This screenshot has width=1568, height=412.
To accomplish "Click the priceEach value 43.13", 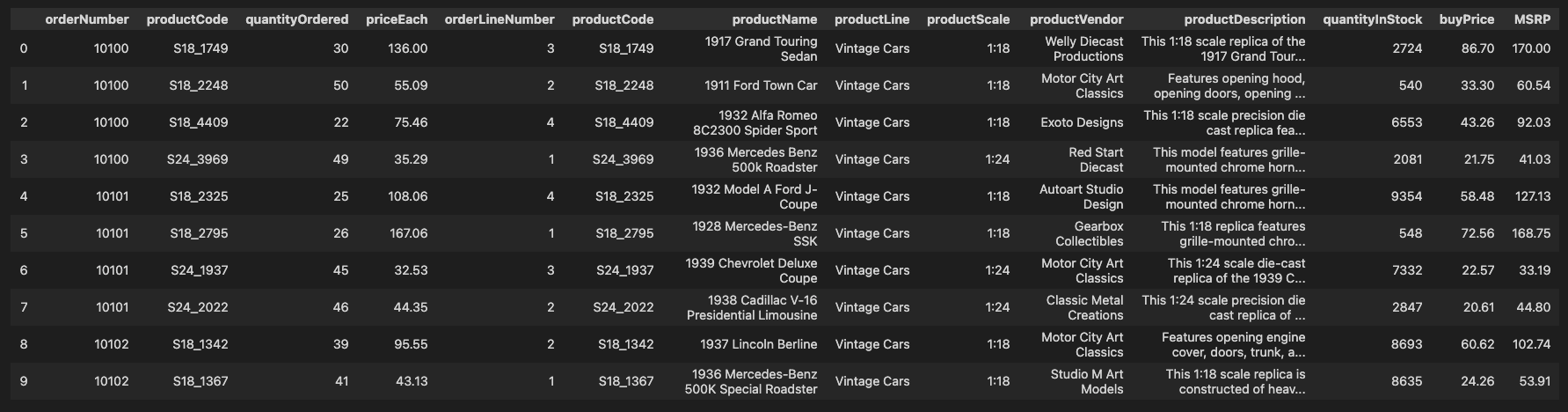I will click(412, 381).
